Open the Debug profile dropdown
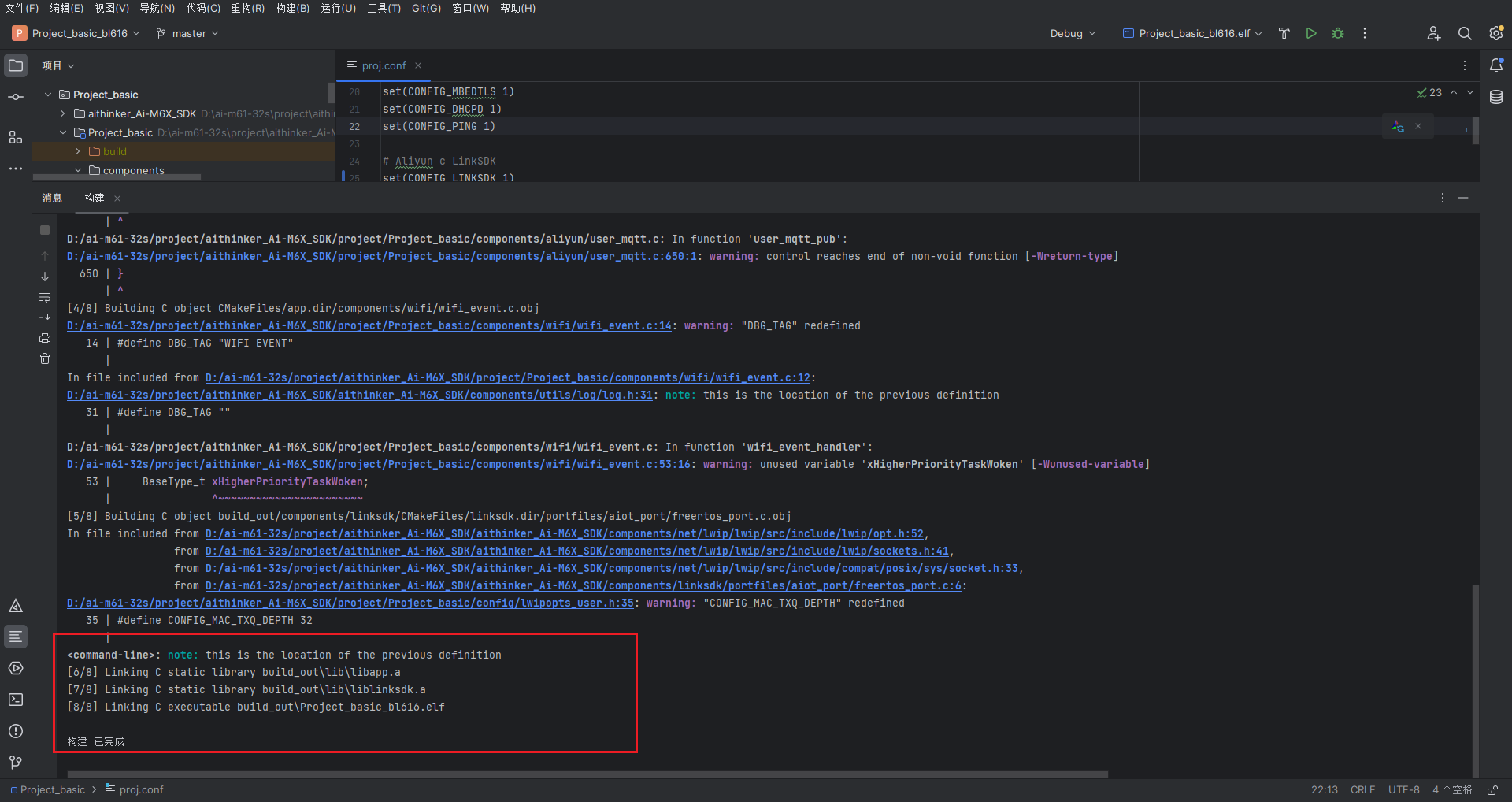Viewport: 1512px width, 802px height. pyautogui.click(x=1073, y=33)
